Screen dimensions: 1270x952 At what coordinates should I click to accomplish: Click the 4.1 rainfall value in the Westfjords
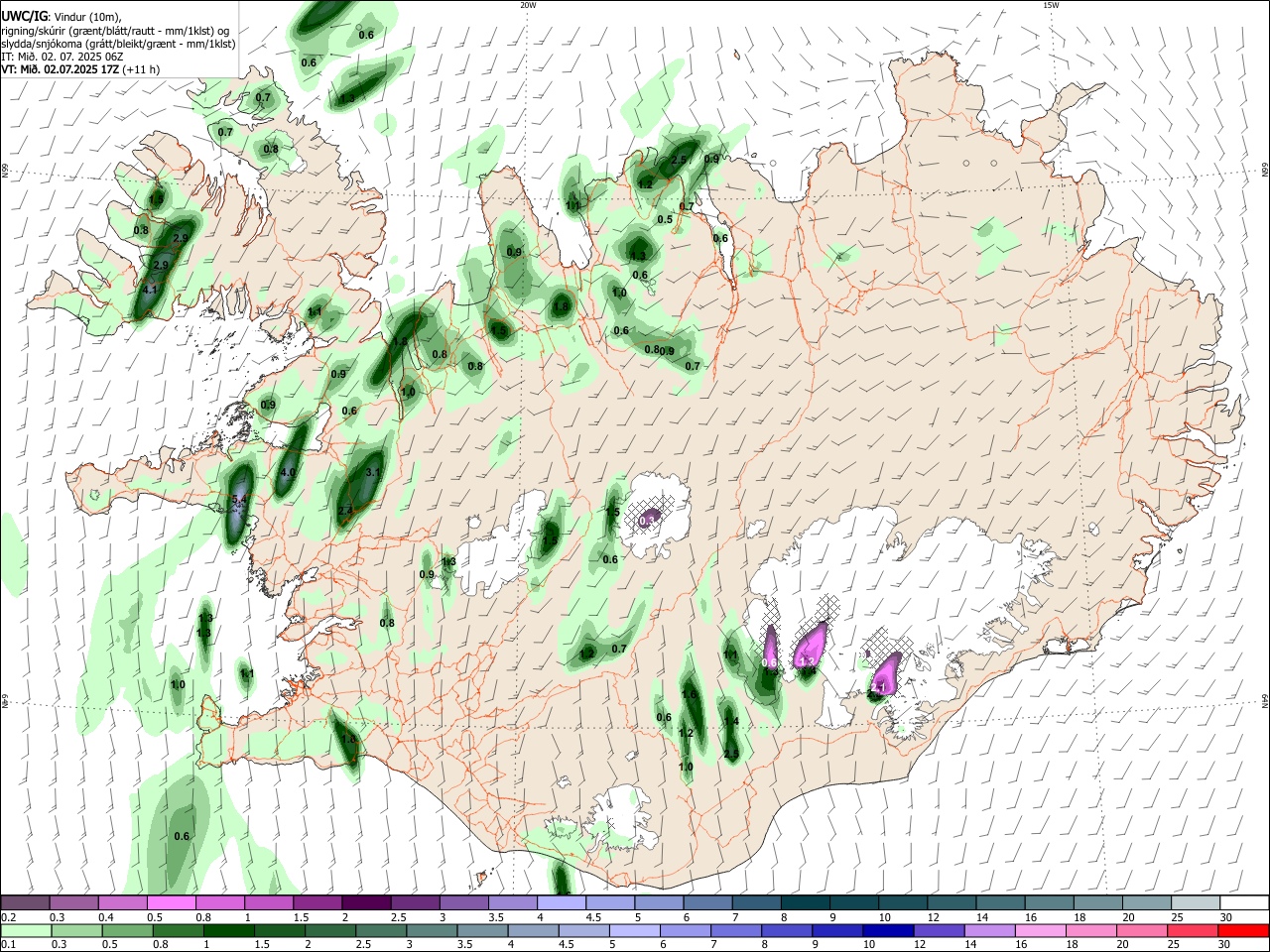pyautogui.click(x=151, y=290)
